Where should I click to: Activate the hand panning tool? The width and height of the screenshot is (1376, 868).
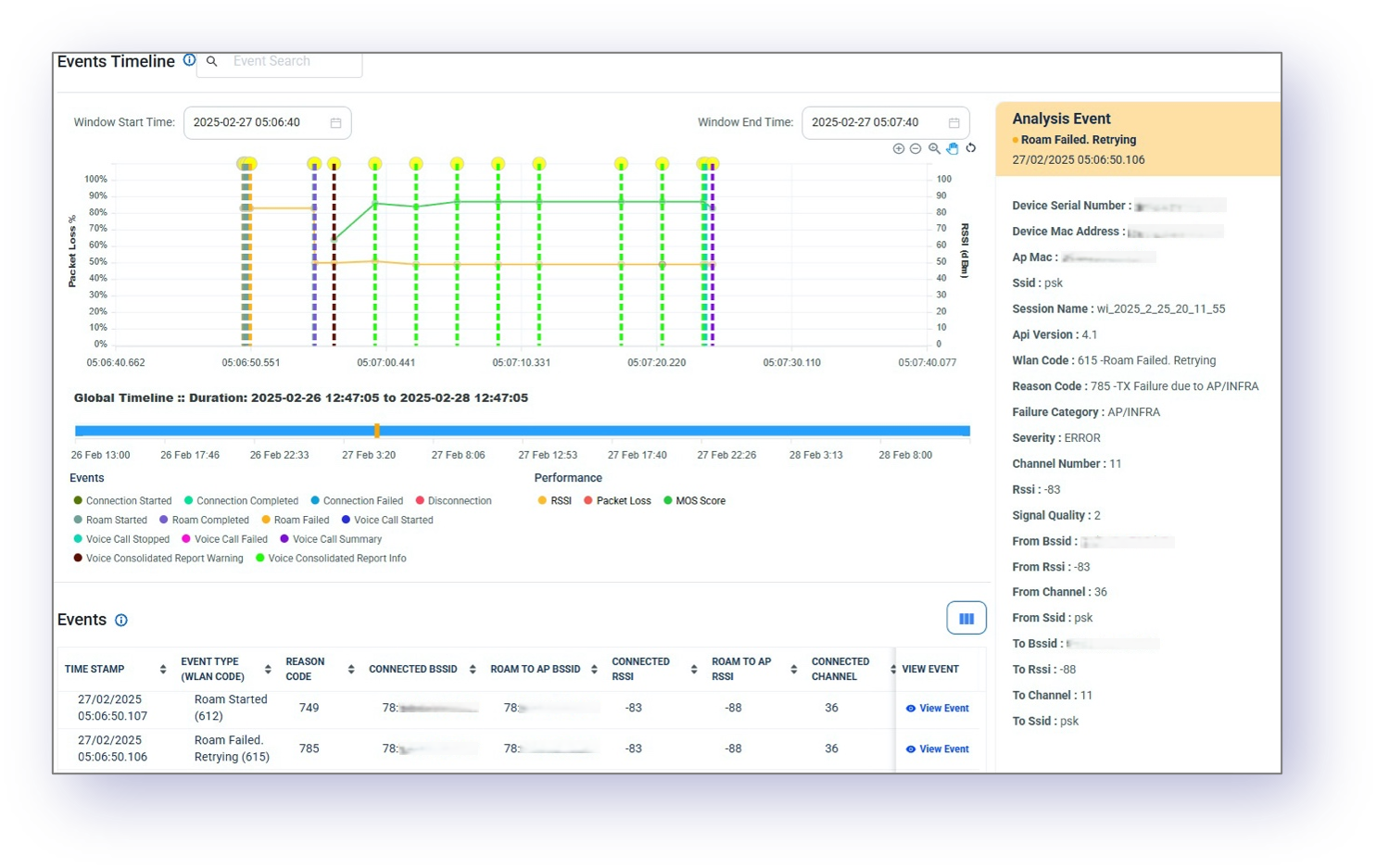coord(953,148)
